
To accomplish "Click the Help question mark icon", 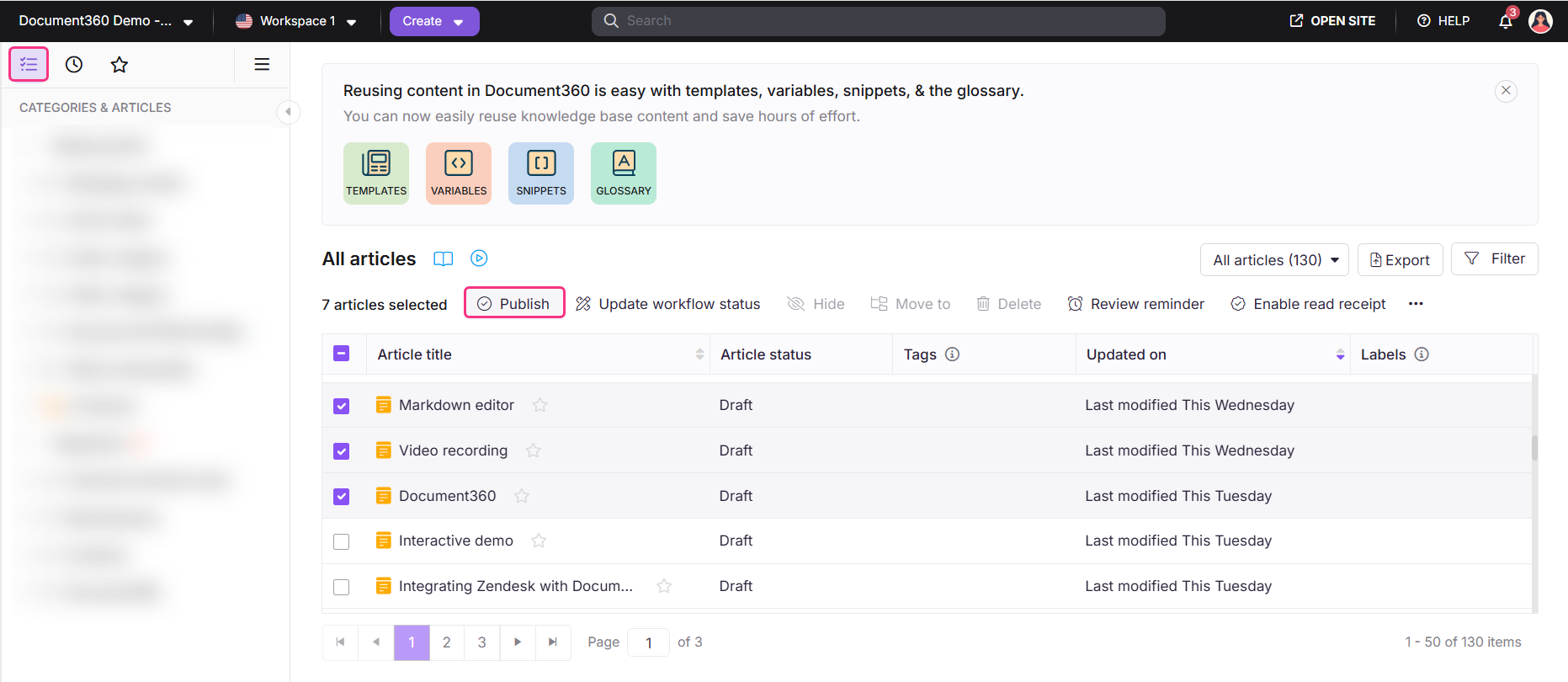I will [1424, 20].
